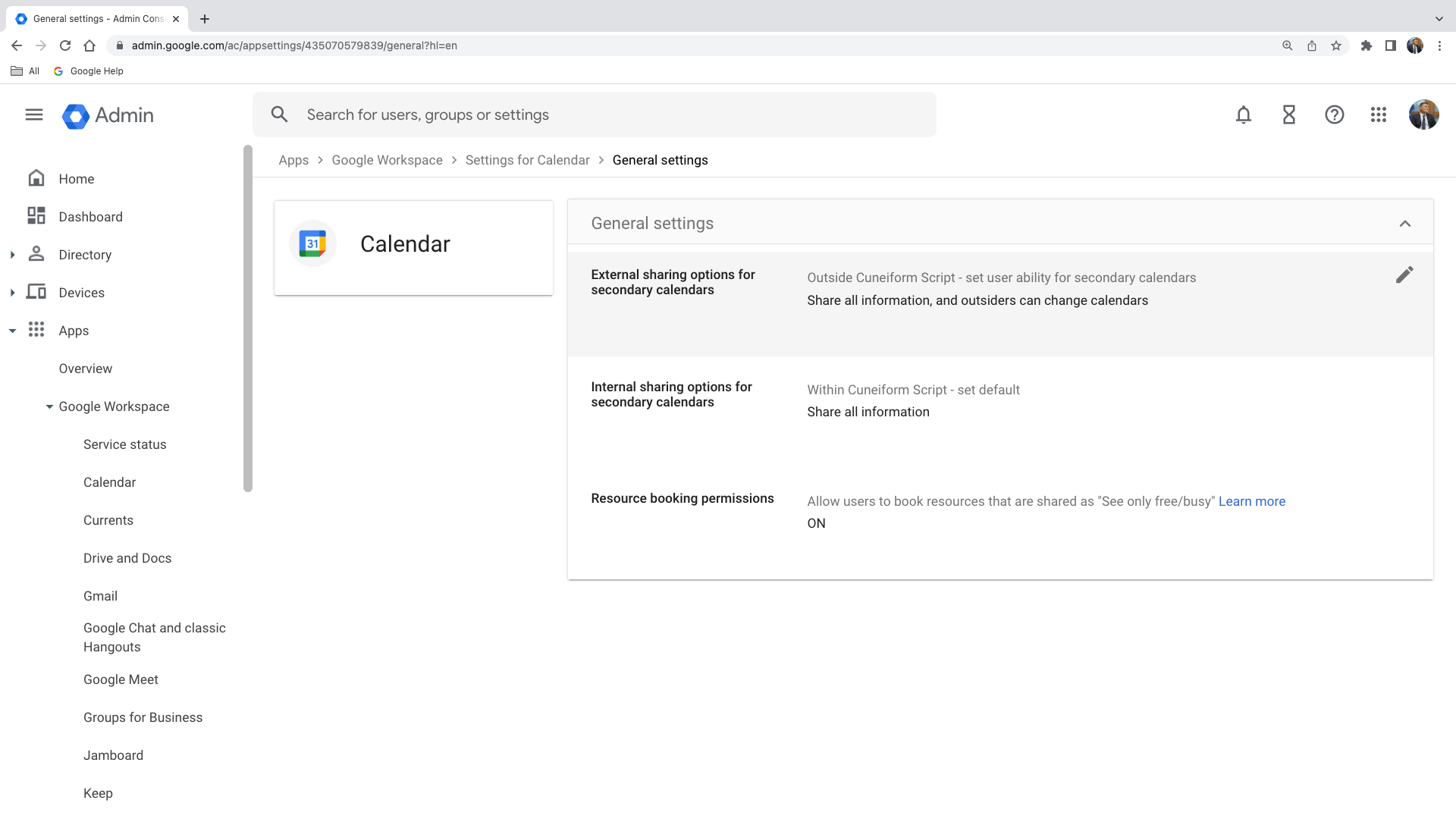
Task: Open the hamburger navigation menu
Action: [x=33, y=115]
